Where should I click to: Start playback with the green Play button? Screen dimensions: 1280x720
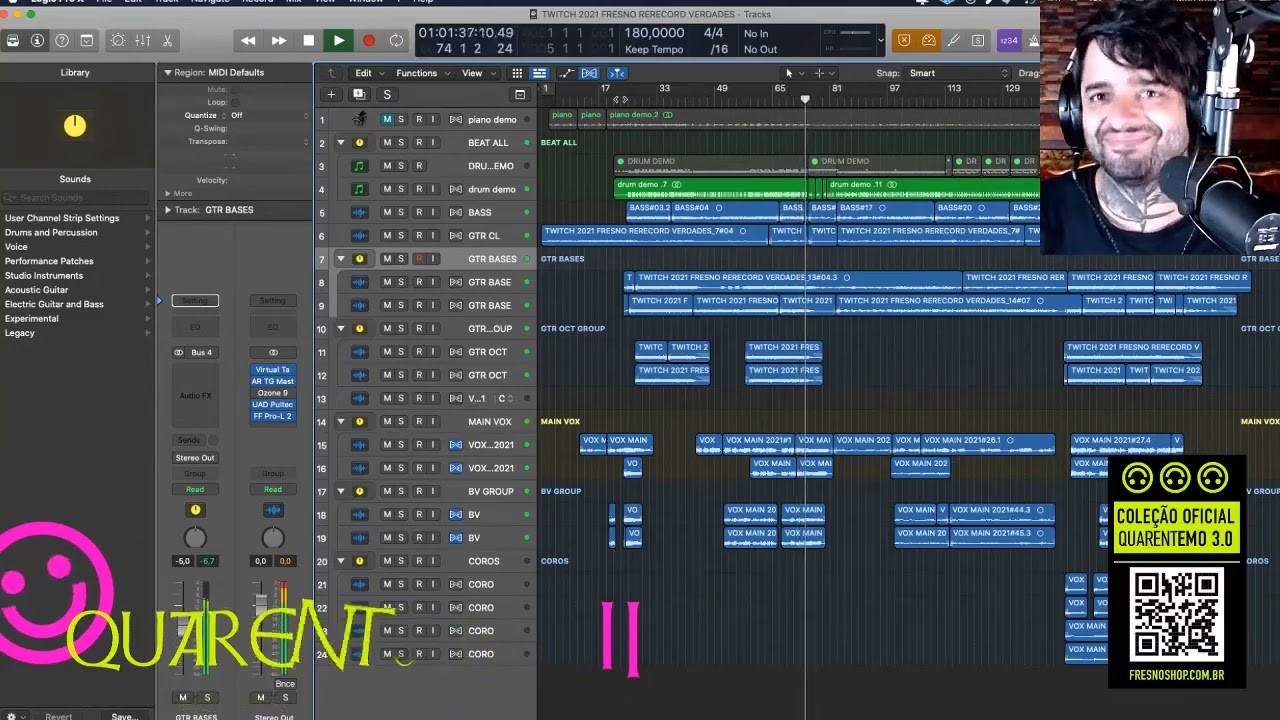click(339, 41)
